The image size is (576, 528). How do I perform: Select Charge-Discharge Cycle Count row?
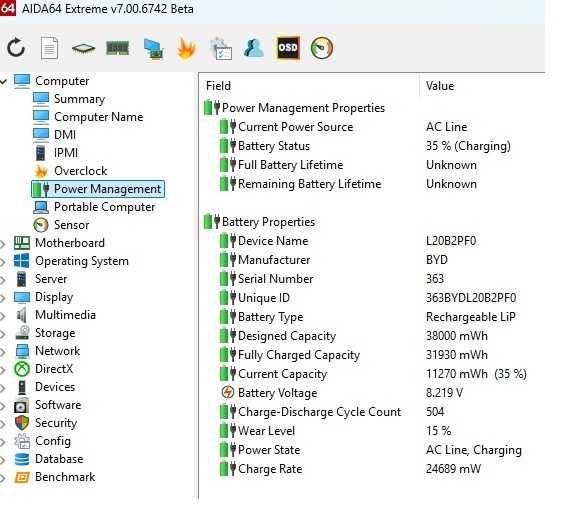point(332,412)
